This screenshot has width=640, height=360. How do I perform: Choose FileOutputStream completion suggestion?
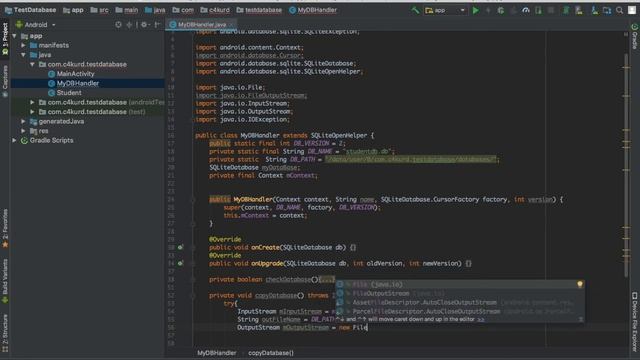pos(459,293)
